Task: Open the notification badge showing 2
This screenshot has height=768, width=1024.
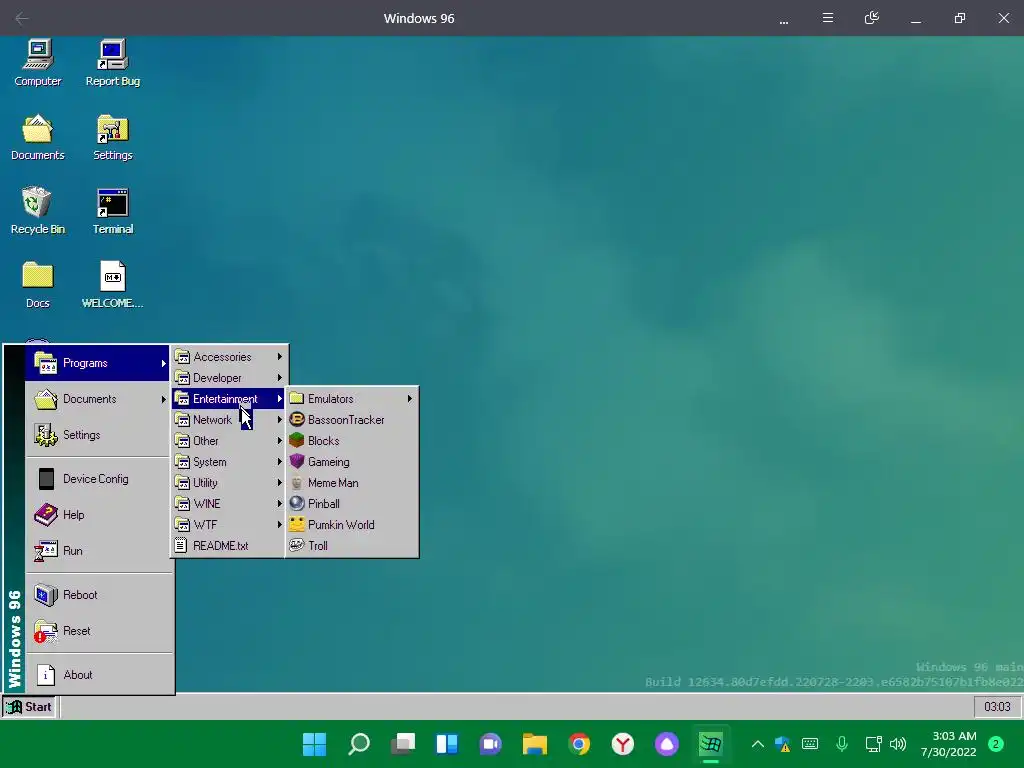Action: tap(996, 744)
